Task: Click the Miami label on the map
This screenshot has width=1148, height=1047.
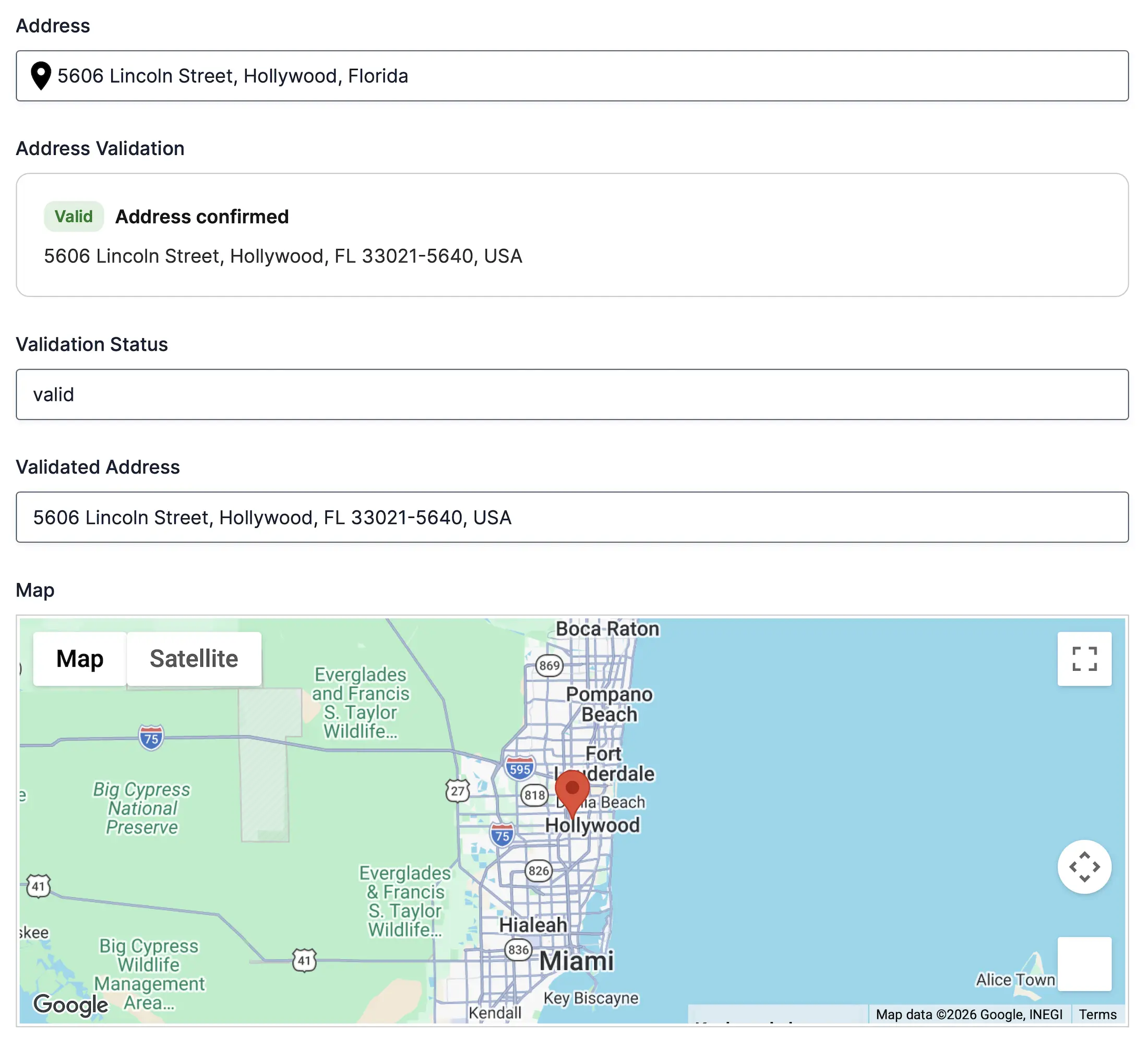Action: 576,961
